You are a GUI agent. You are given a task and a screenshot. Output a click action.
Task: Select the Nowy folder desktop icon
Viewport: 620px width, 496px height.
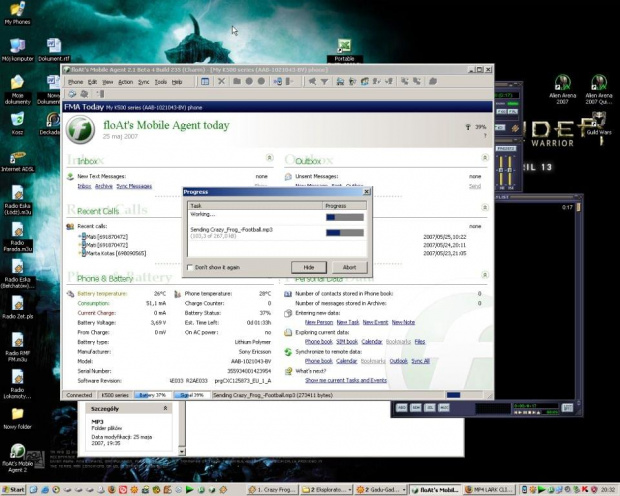click(17, 418)
